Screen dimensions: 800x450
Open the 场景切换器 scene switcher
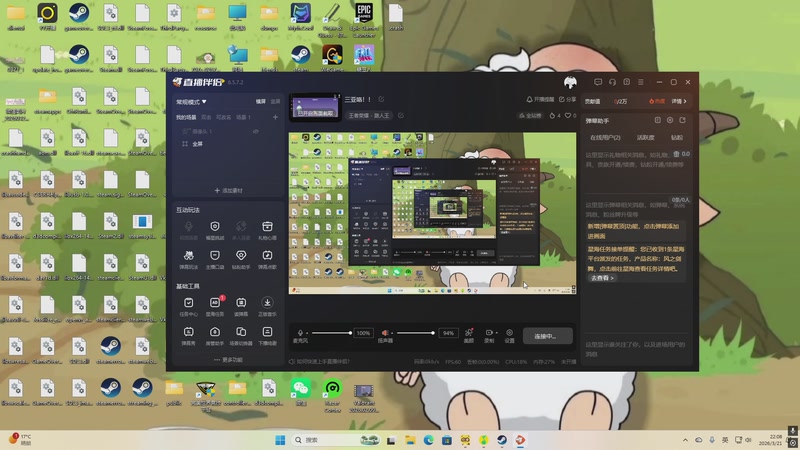(x=241, y=336)
